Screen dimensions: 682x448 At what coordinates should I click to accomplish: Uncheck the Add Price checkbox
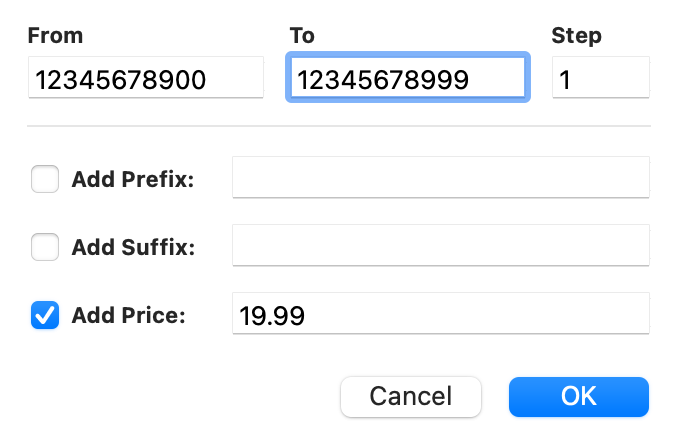pos(45,315)
